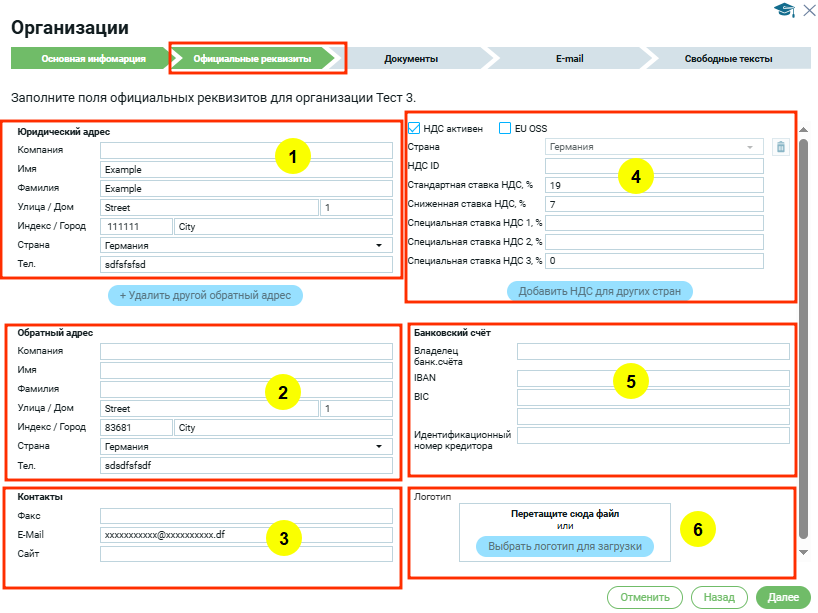Viewport: 818px width, 613px height.
Task: Toggle the НДС активен checkbox
Action: pyautogui.click(x=415, y=128)
